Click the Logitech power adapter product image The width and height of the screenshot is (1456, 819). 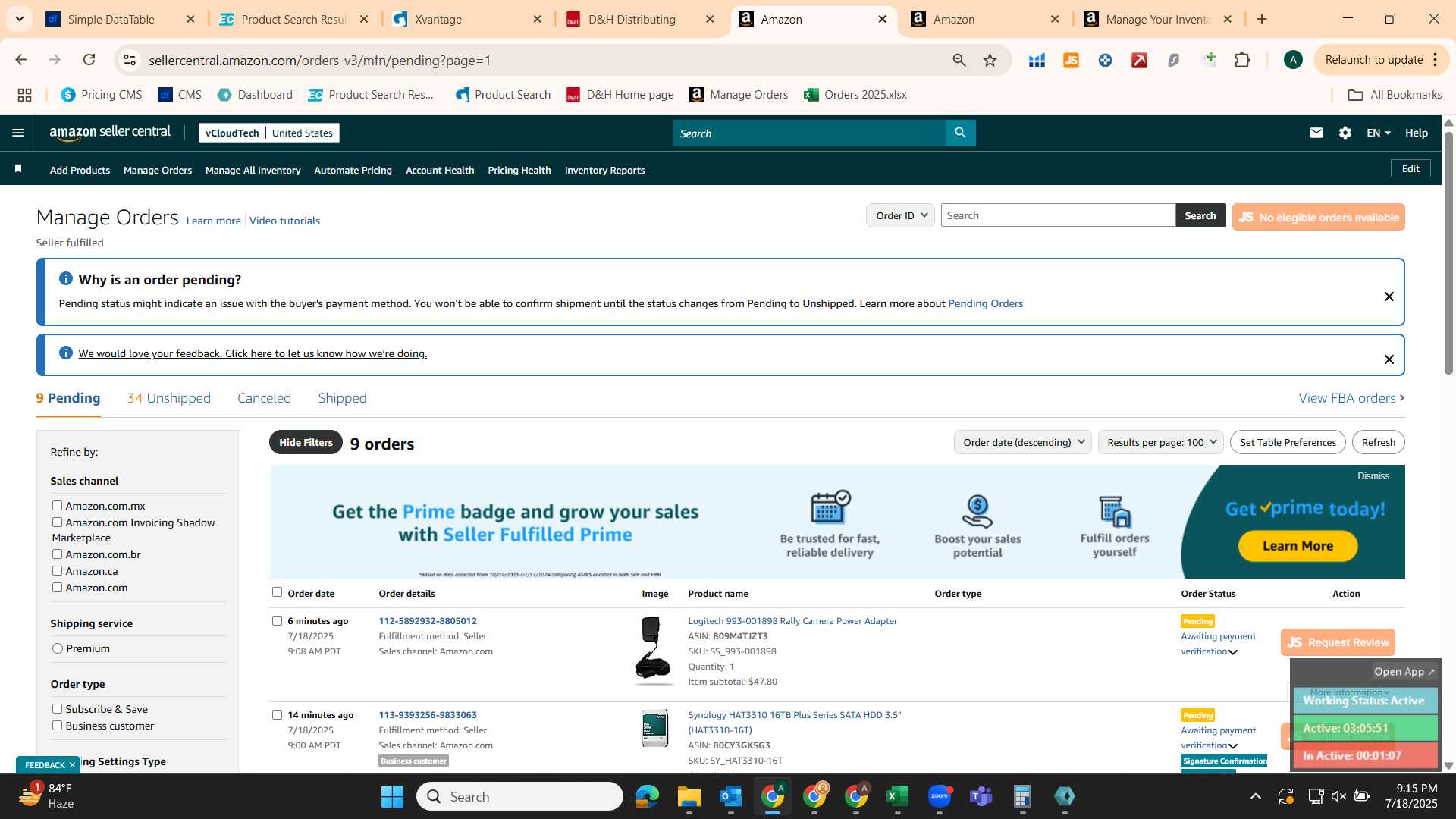point(653,649)
